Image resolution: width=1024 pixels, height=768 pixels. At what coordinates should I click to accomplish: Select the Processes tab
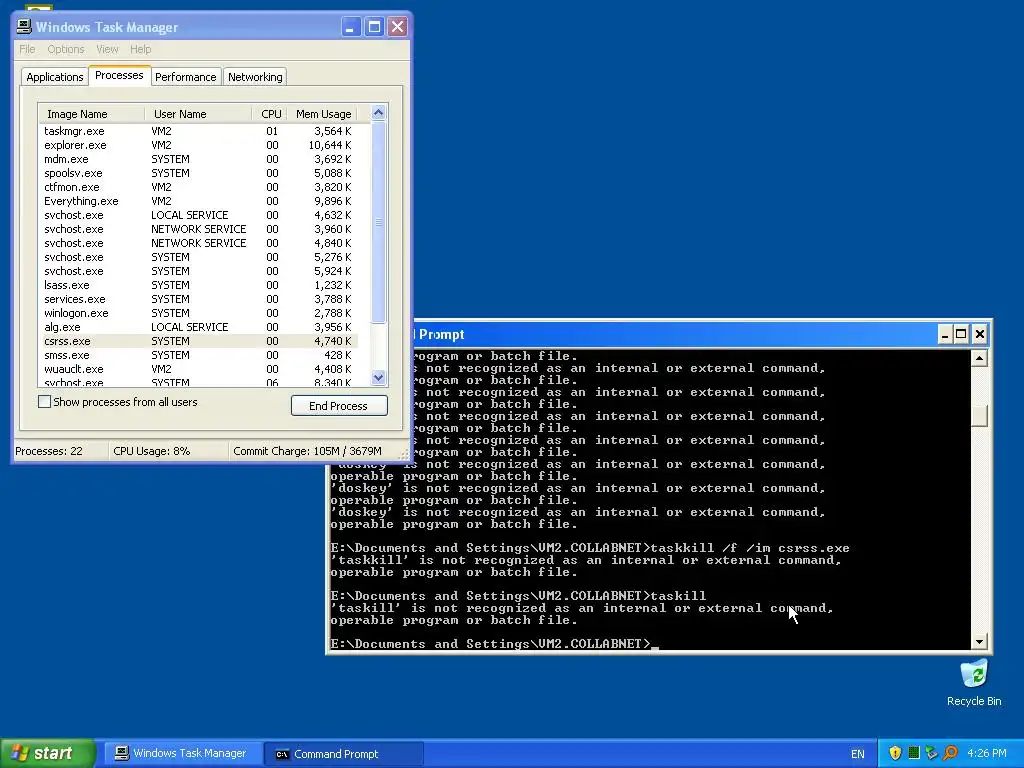pos(119,75)
